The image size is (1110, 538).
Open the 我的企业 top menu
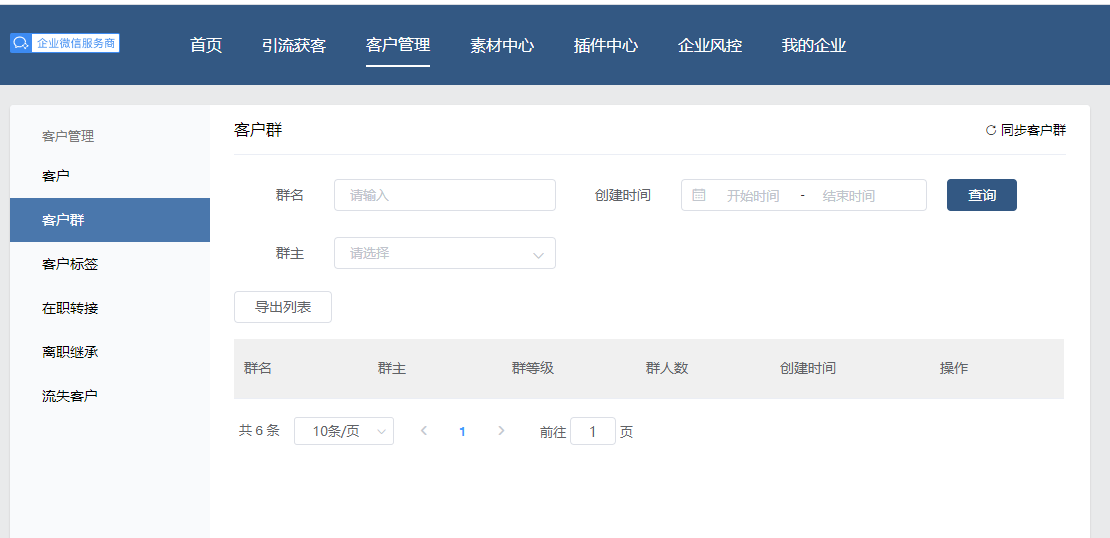814,45
